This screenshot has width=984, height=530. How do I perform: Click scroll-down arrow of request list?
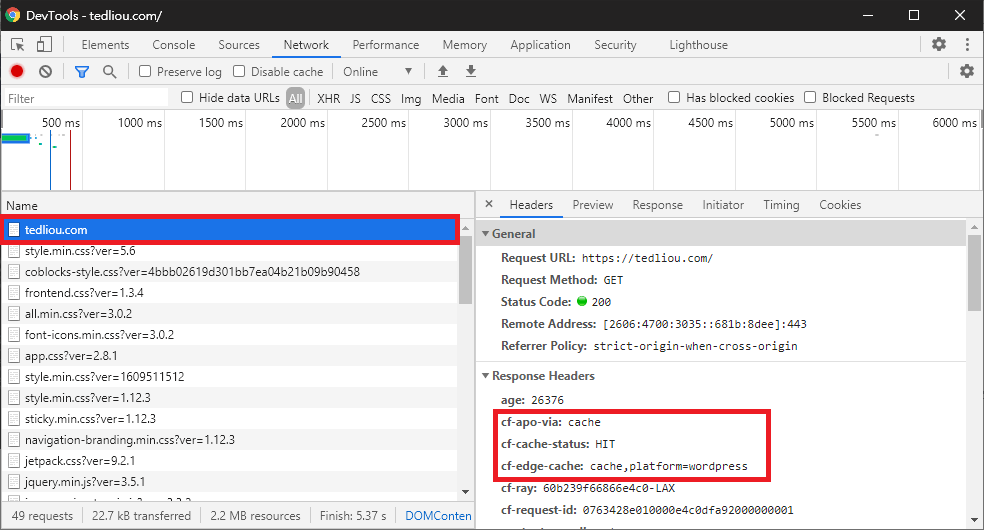click(x=465, y=492)
